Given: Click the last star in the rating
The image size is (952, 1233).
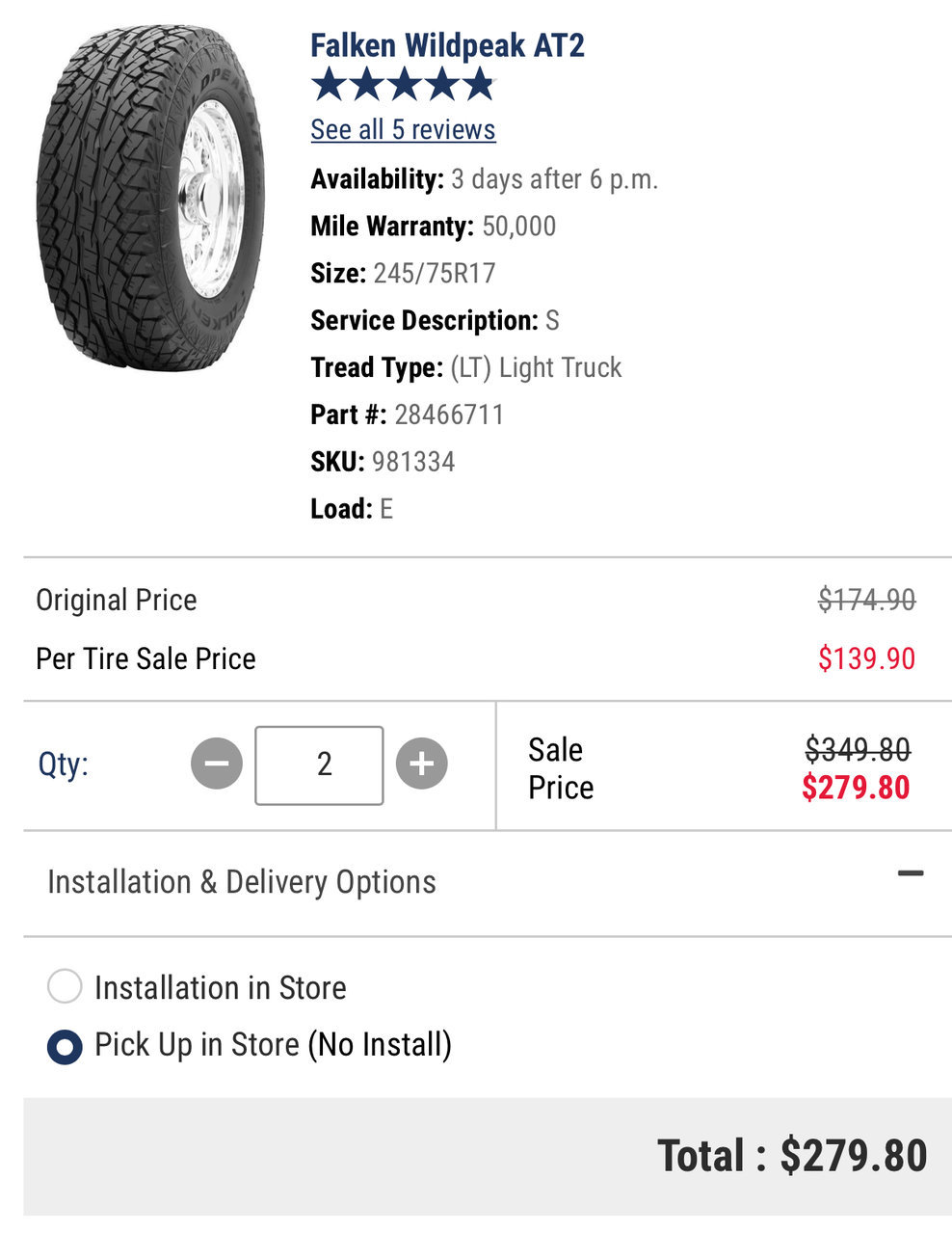Looking at the screenshot, I should pyautogui.click(x=478, y=85).
